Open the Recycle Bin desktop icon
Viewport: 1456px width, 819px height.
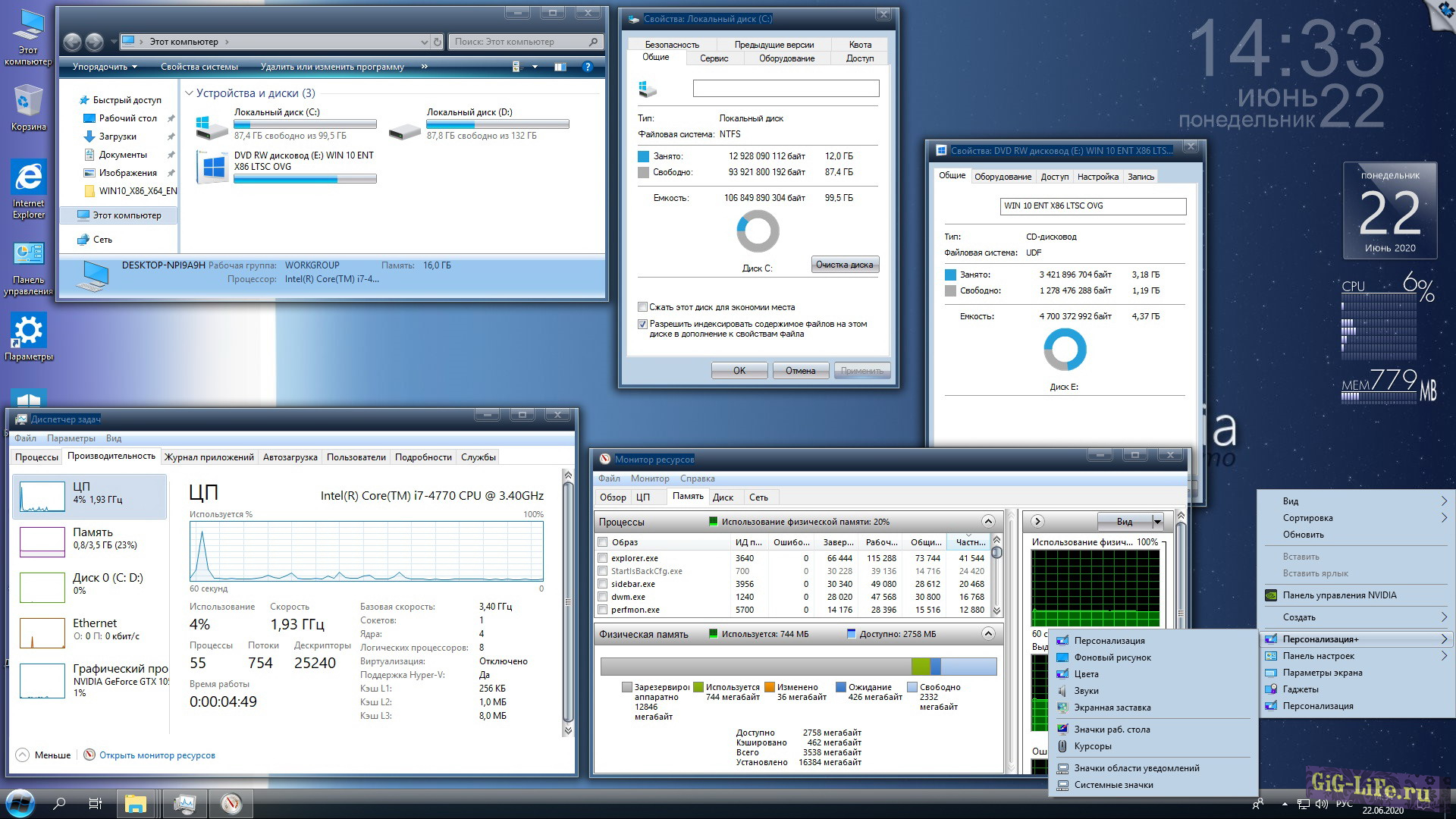pos(28,102)
